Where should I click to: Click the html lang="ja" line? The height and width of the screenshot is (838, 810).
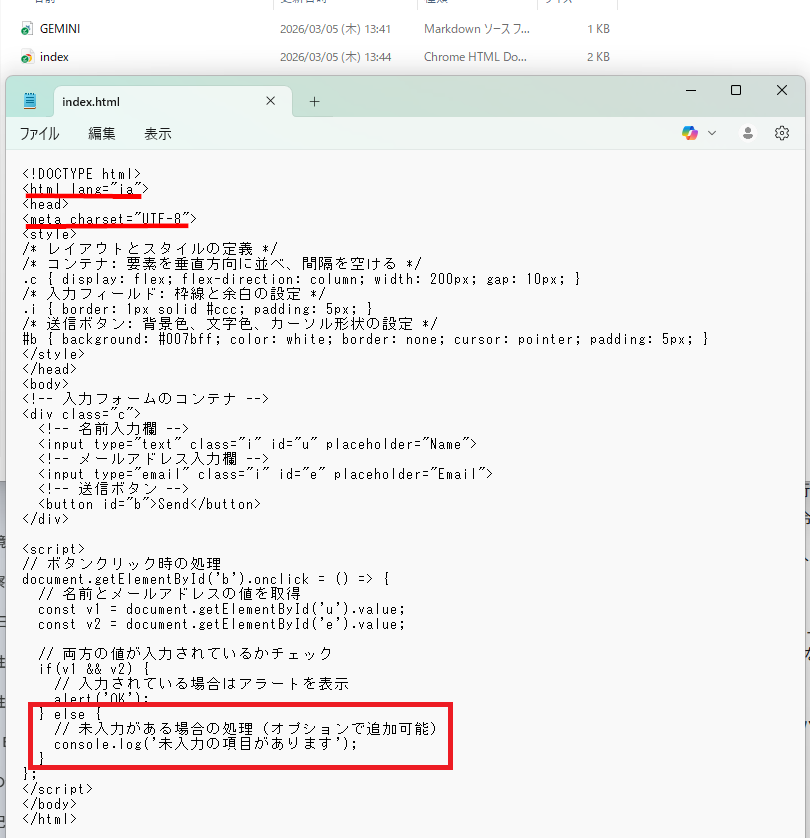click(85, 189)
